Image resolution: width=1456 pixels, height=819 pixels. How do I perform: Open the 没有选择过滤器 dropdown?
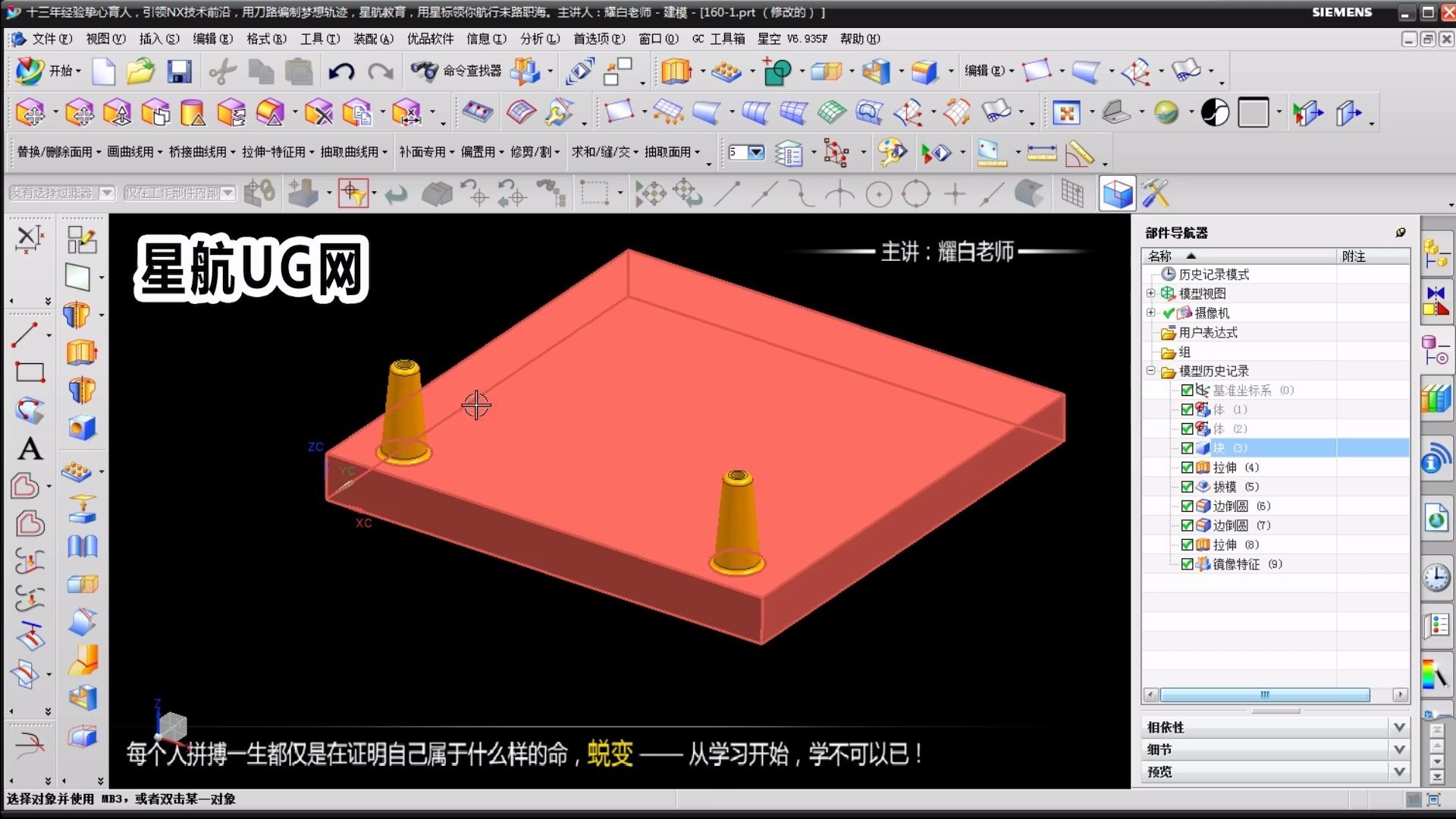pyautogui.click(x=108, y=193)
